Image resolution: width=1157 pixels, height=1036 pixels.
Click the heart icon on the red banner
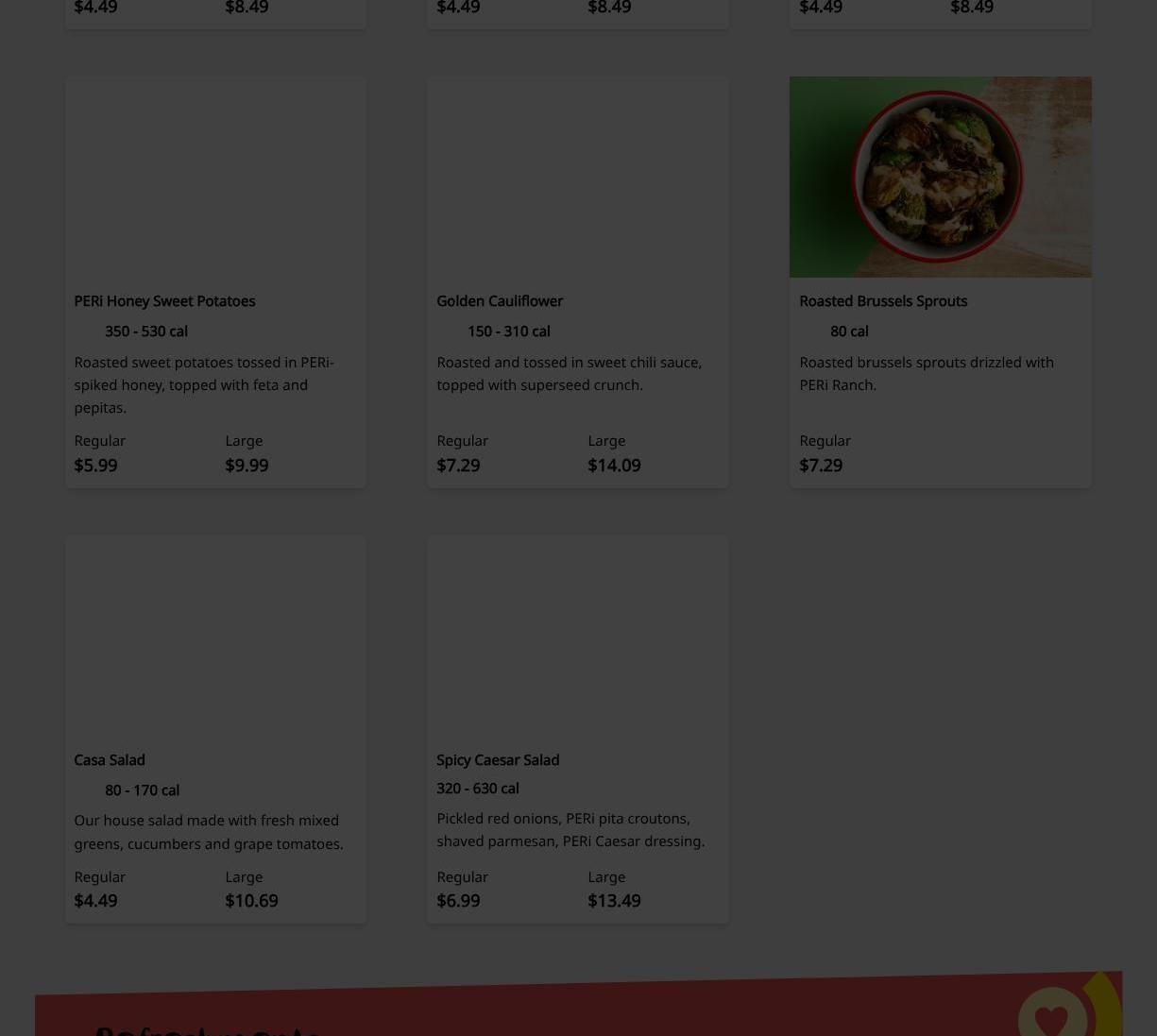click(1051, 1019)
